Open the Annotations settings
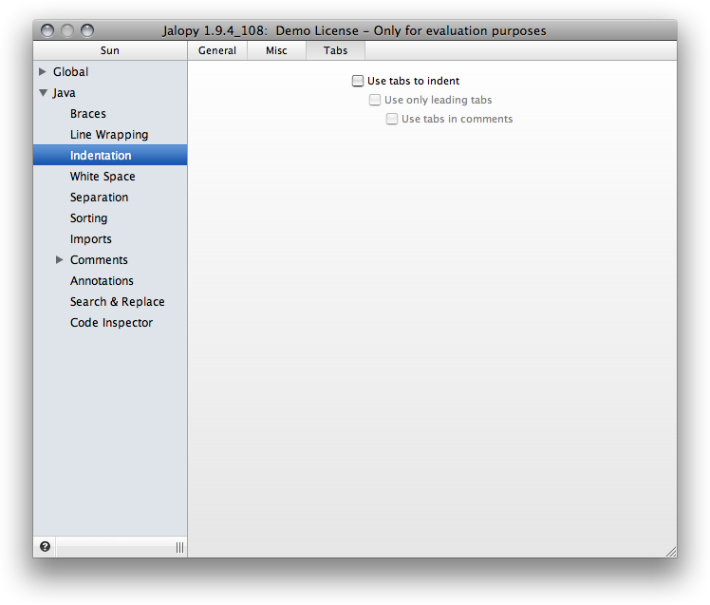This screenshot has height=605, width=710. [x=102, y=281]
